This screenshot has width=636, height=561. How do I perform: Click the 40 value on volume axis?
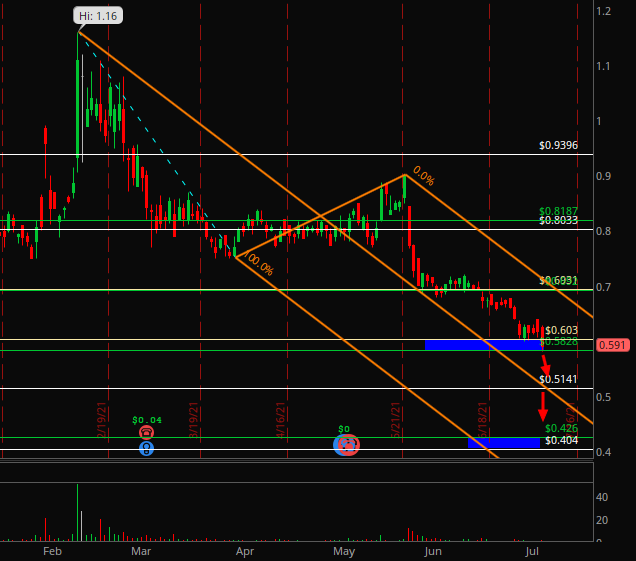pos(602,497)
